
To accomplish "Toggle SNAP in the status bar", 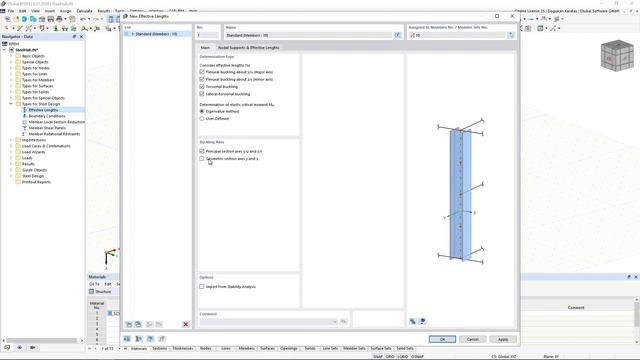I will [x=378, y=357].
